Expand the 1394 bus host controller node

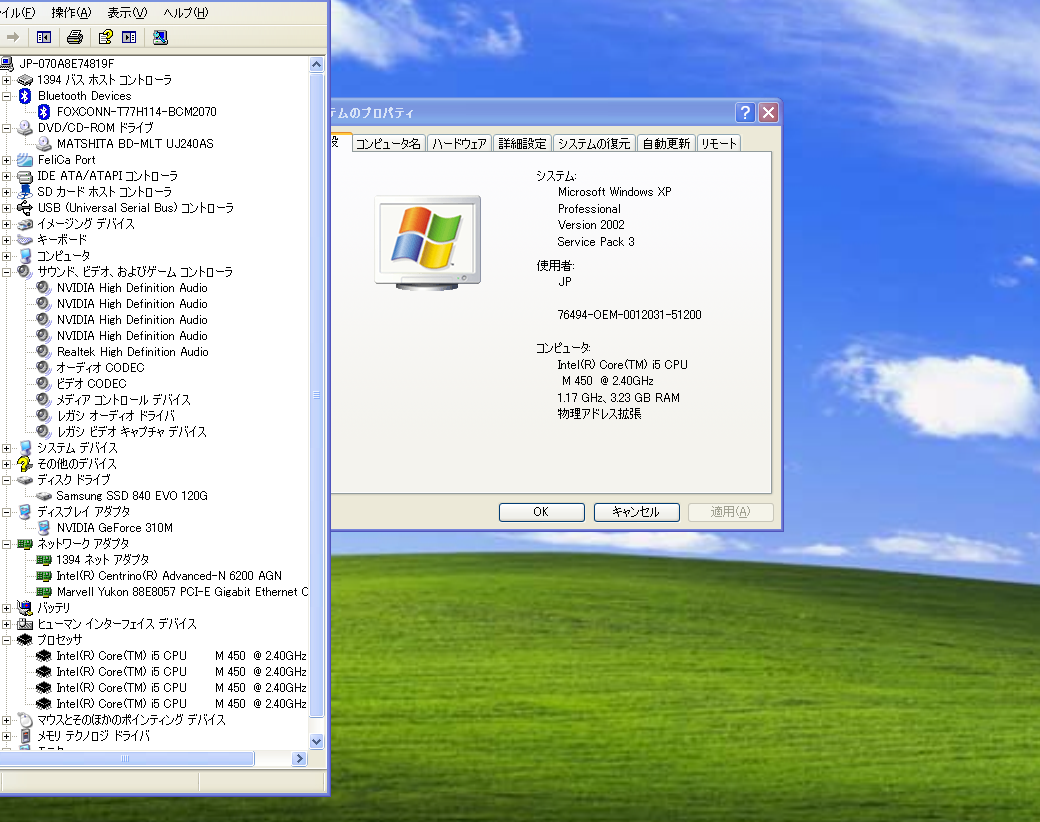tap(7, 80)
